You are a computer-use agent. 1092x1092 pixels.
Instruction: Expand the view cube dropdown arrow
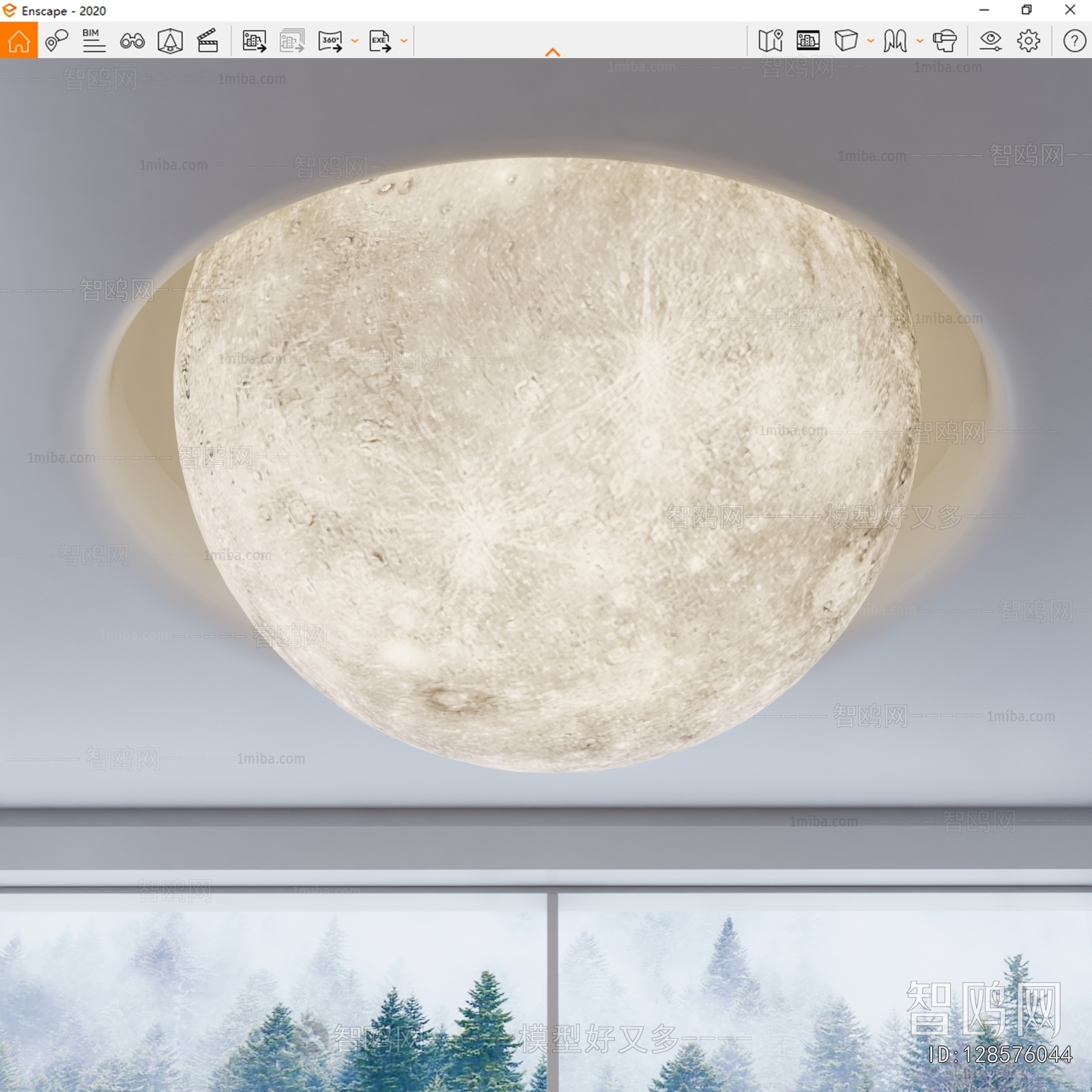coord(871,41)
